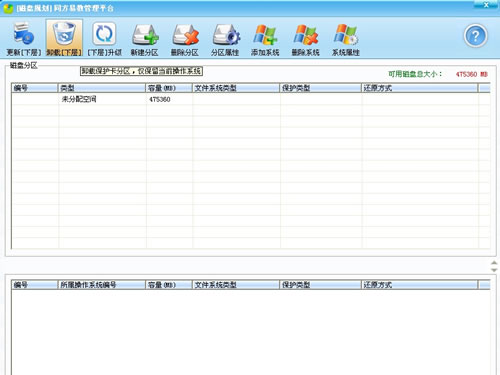The height and width of the screenshot is (375, 500).
Task: Click lower table 容量(MB) column header
Action: point(169,285)
